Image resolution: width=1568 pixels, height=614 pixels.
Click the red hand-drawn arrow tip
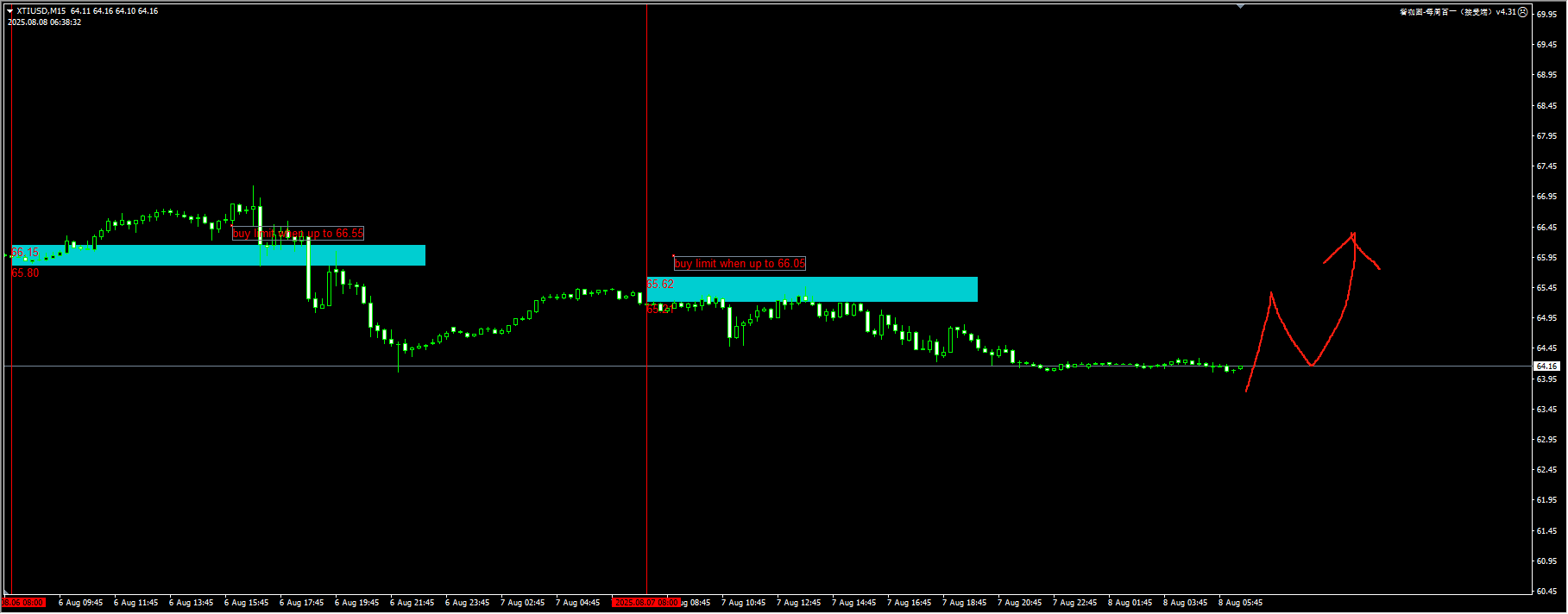click(x=1353, y=234)
